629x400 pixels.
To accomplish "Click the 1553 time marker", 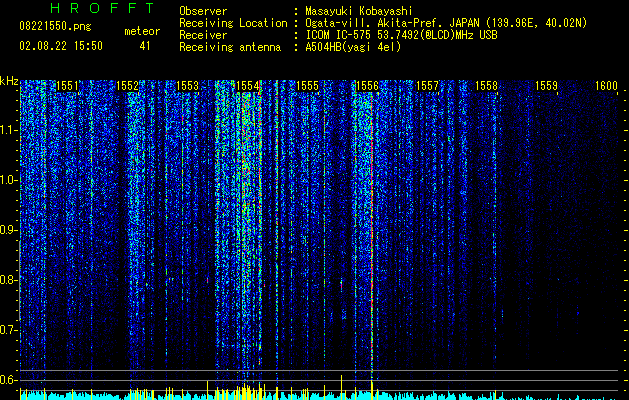I will pyautogui.click(x=187, y=86).
